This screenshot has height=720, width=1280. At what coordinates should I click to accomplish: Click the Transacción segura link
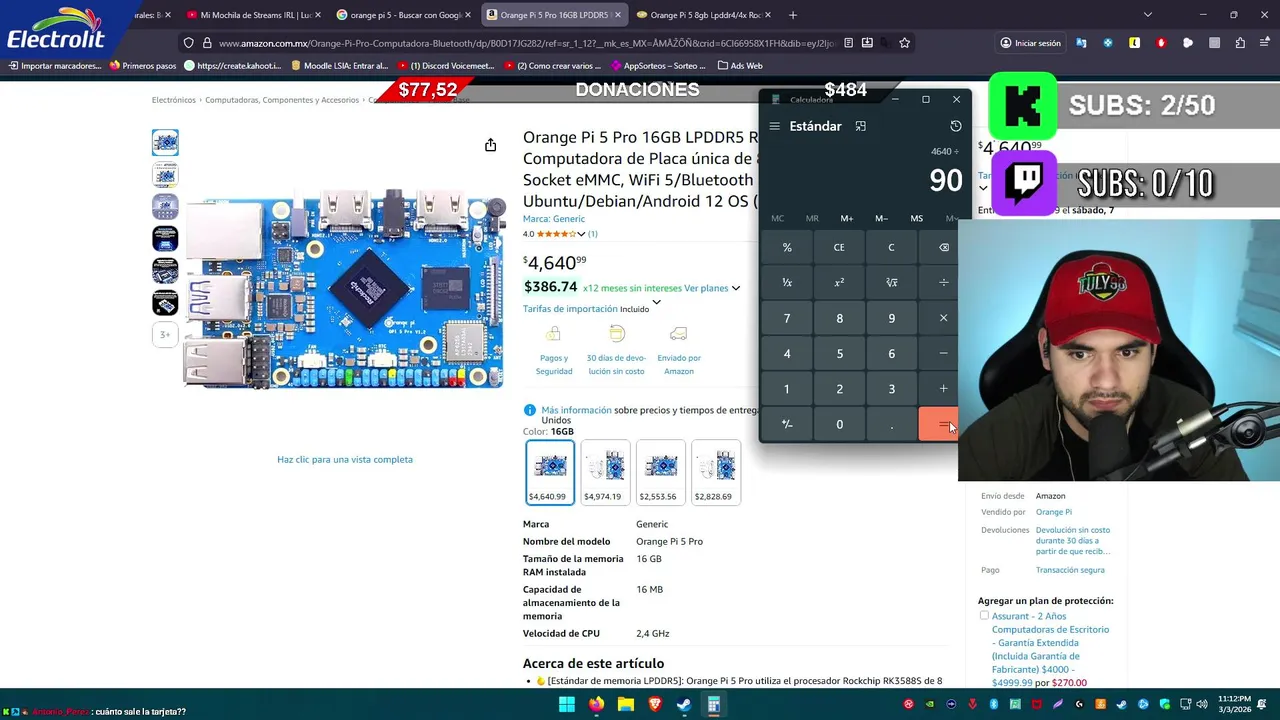[1070, 570]
